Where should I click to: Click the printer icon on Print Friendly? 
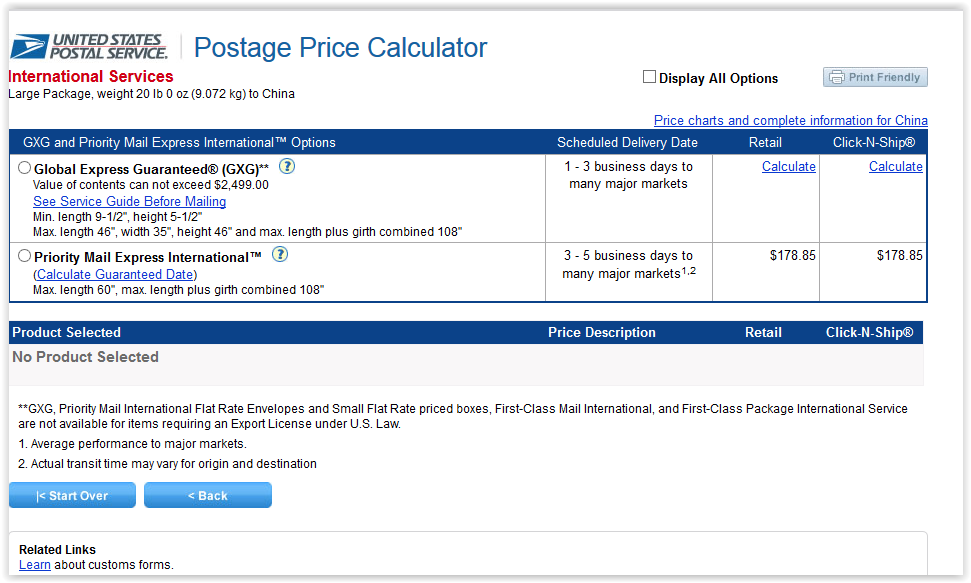pyautogui.click(x=837, y=78)
